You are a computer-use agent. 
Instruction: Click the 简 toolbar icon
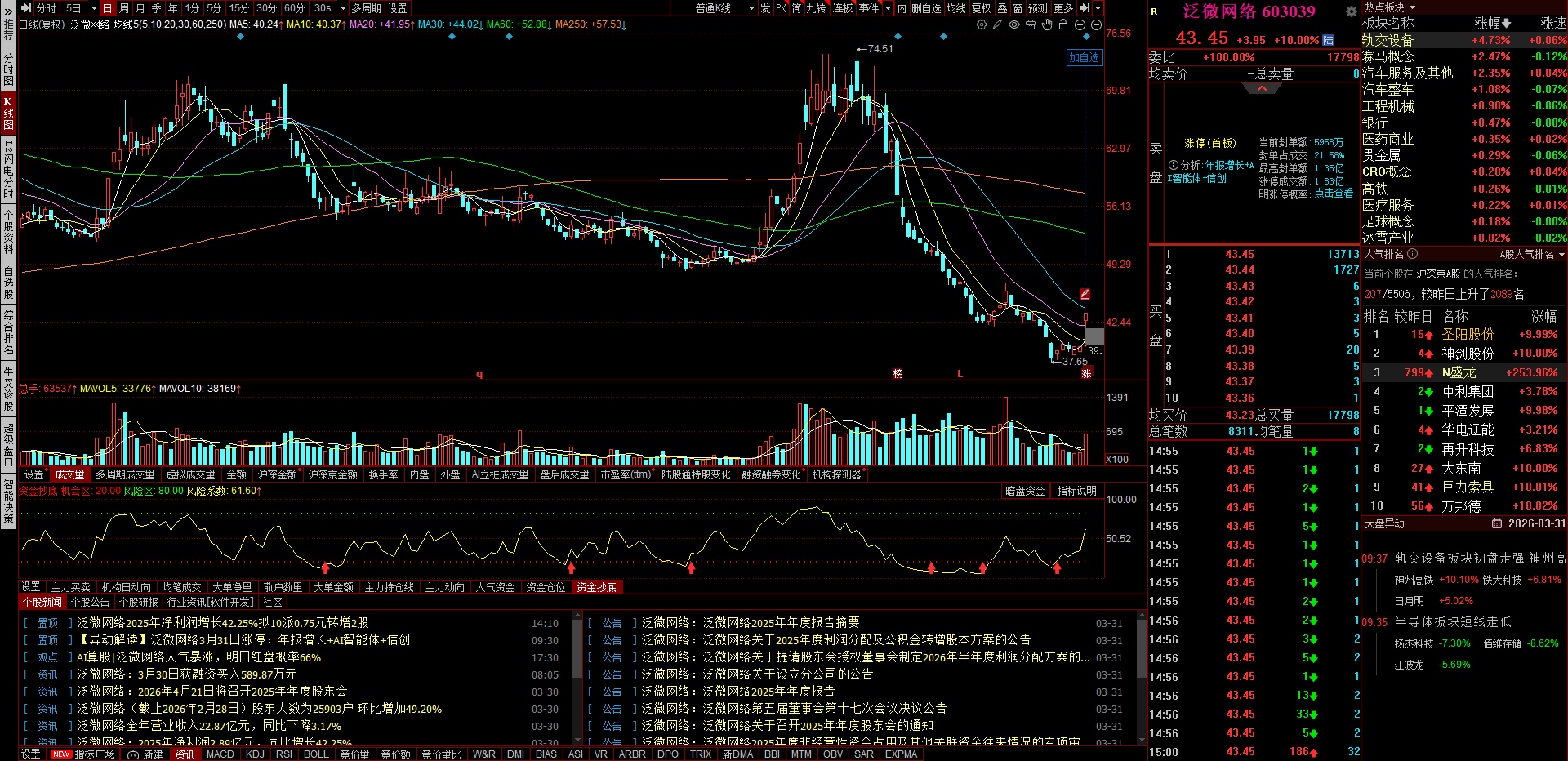(x=796, y=8)
